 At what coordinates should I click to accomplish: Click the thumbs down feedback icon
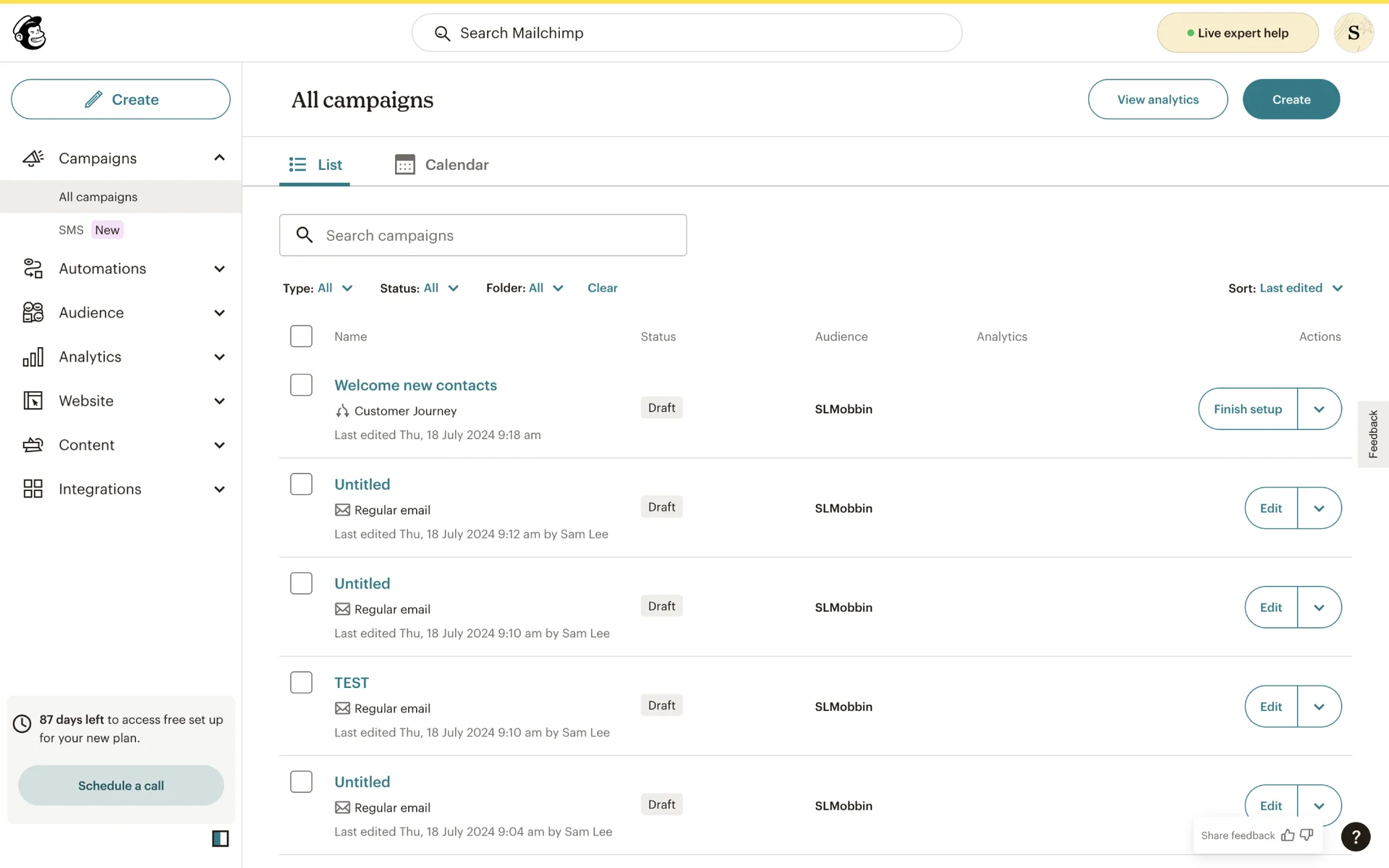click(x=1307, y=835)
